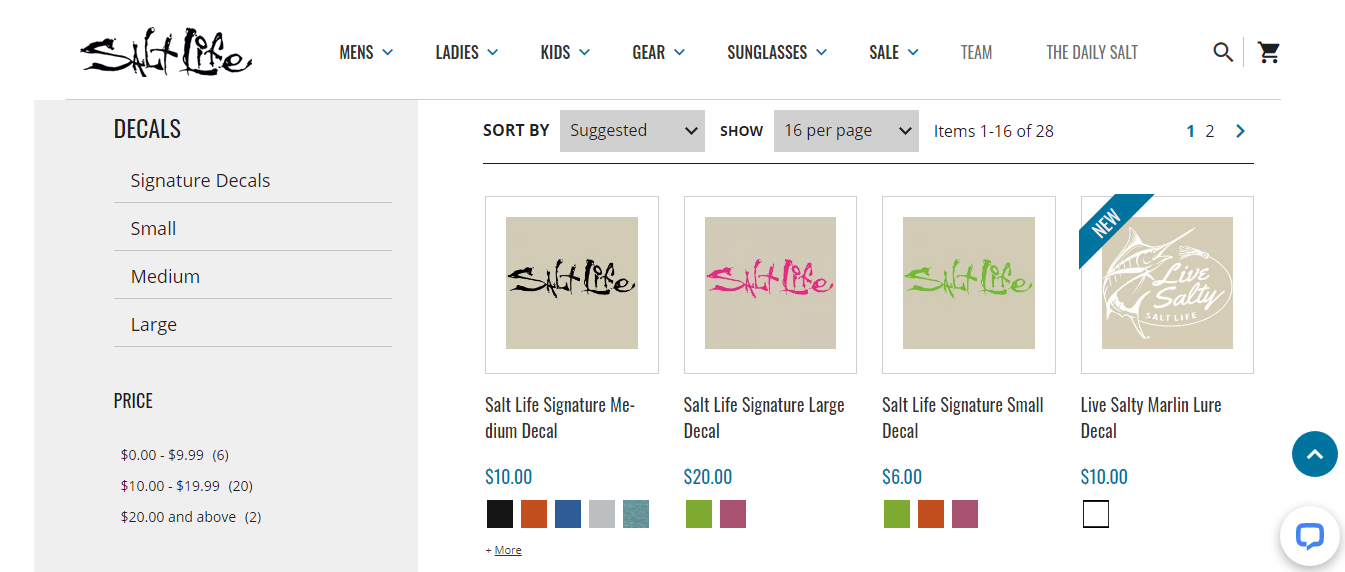The image size is (1345, 572).
Task: Expand the Sunglasses menu
Action: (777, 52)
